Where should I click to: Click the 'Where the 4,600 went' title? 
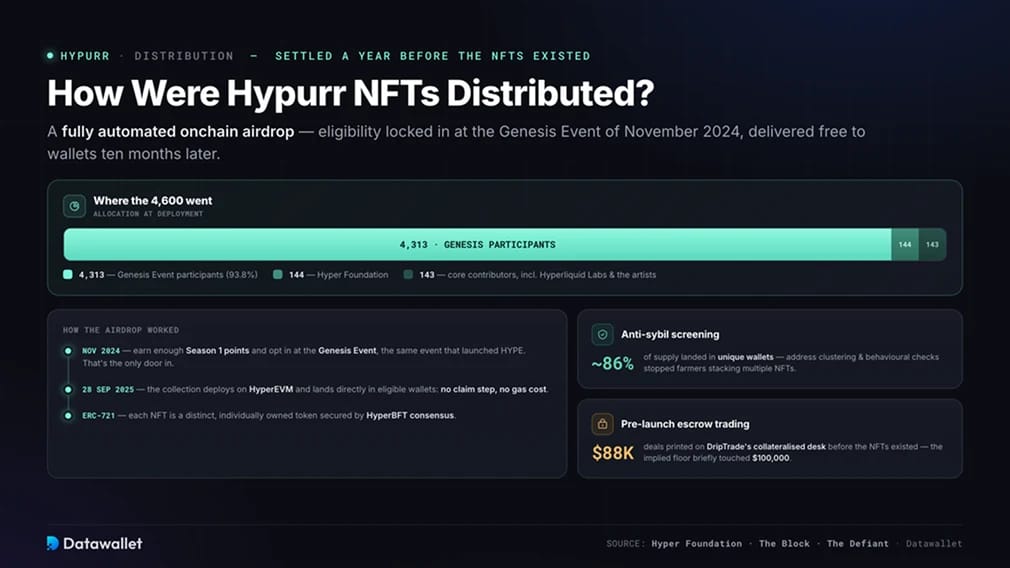(x=153, y=201)
